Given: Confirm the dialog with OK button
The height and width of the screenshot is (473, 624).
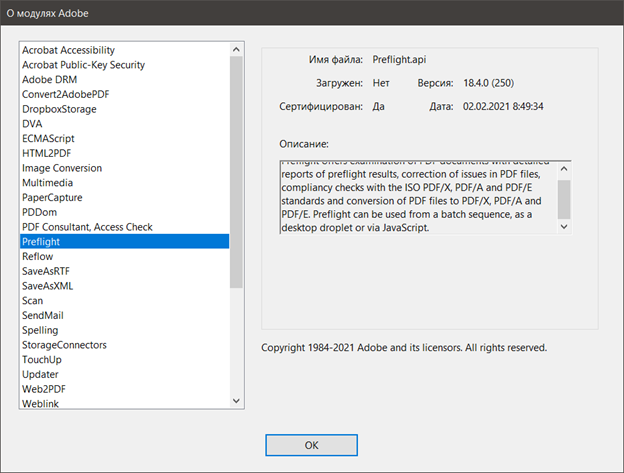Looking at the screenshot, I should pos(312,445).
